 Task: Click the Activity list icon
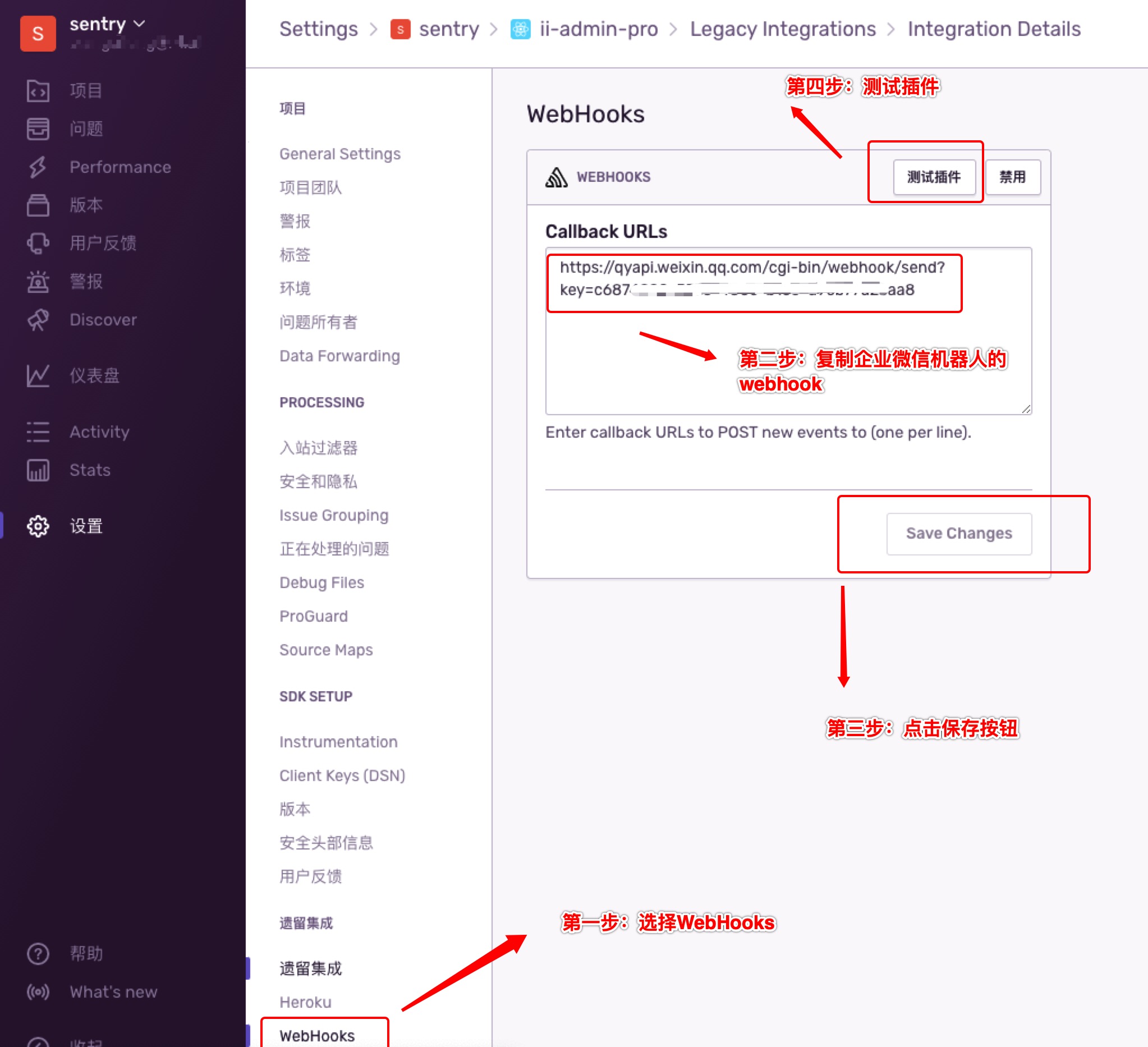click(38, 431)
